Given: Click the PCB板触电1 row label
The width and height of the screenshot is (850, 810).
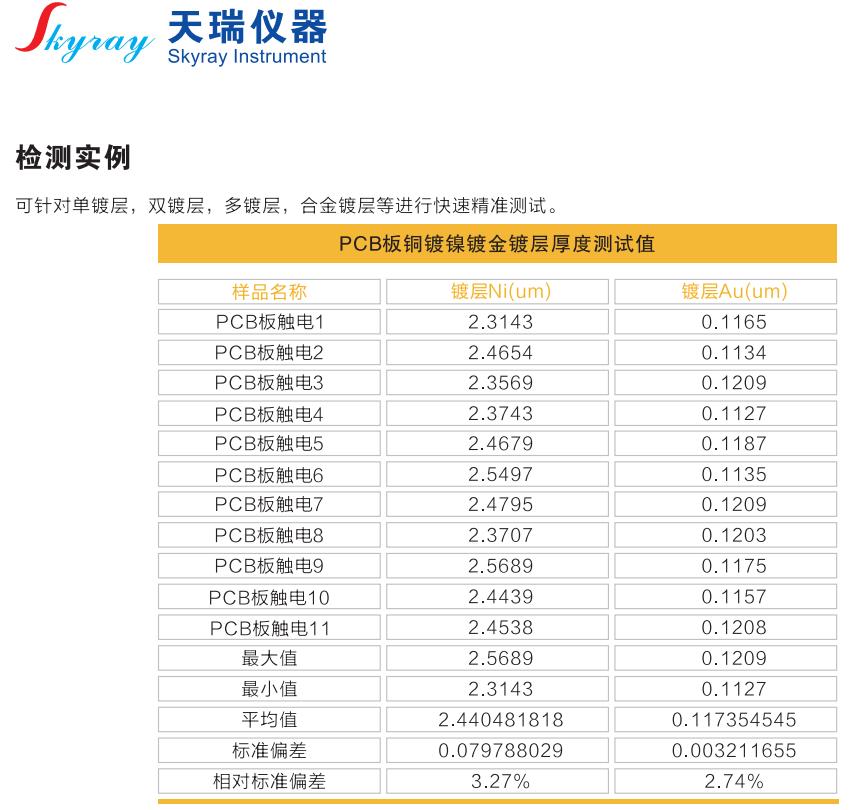Looking at the screenshot, I should pos(269,322).
